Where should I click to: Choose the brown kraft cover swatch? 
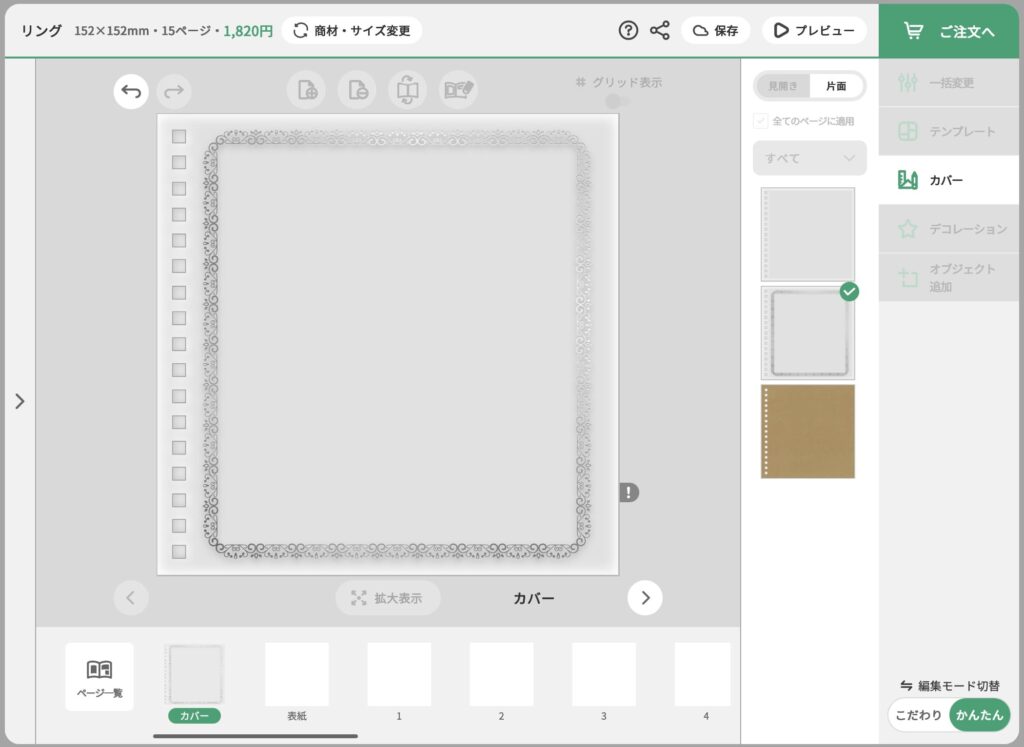[x=807, y=431]
